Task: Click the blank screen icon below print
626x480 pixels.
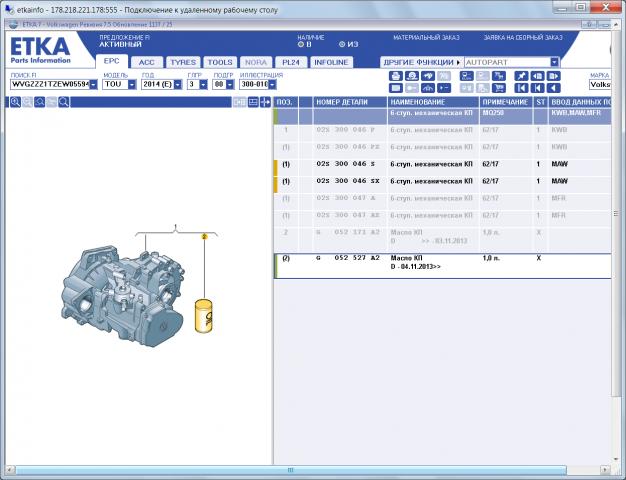Action: coord(395,88)
